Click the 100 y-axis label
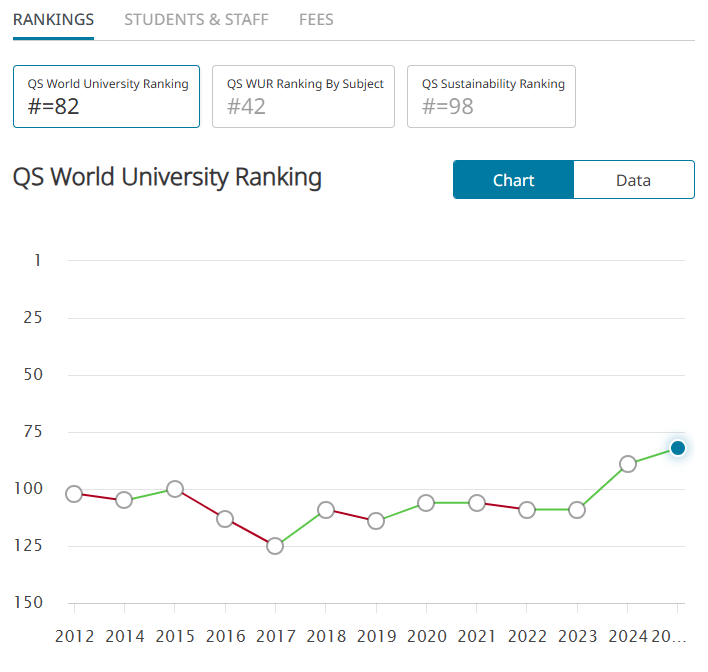This screenshot has width=708, height=672. point(28,489)
